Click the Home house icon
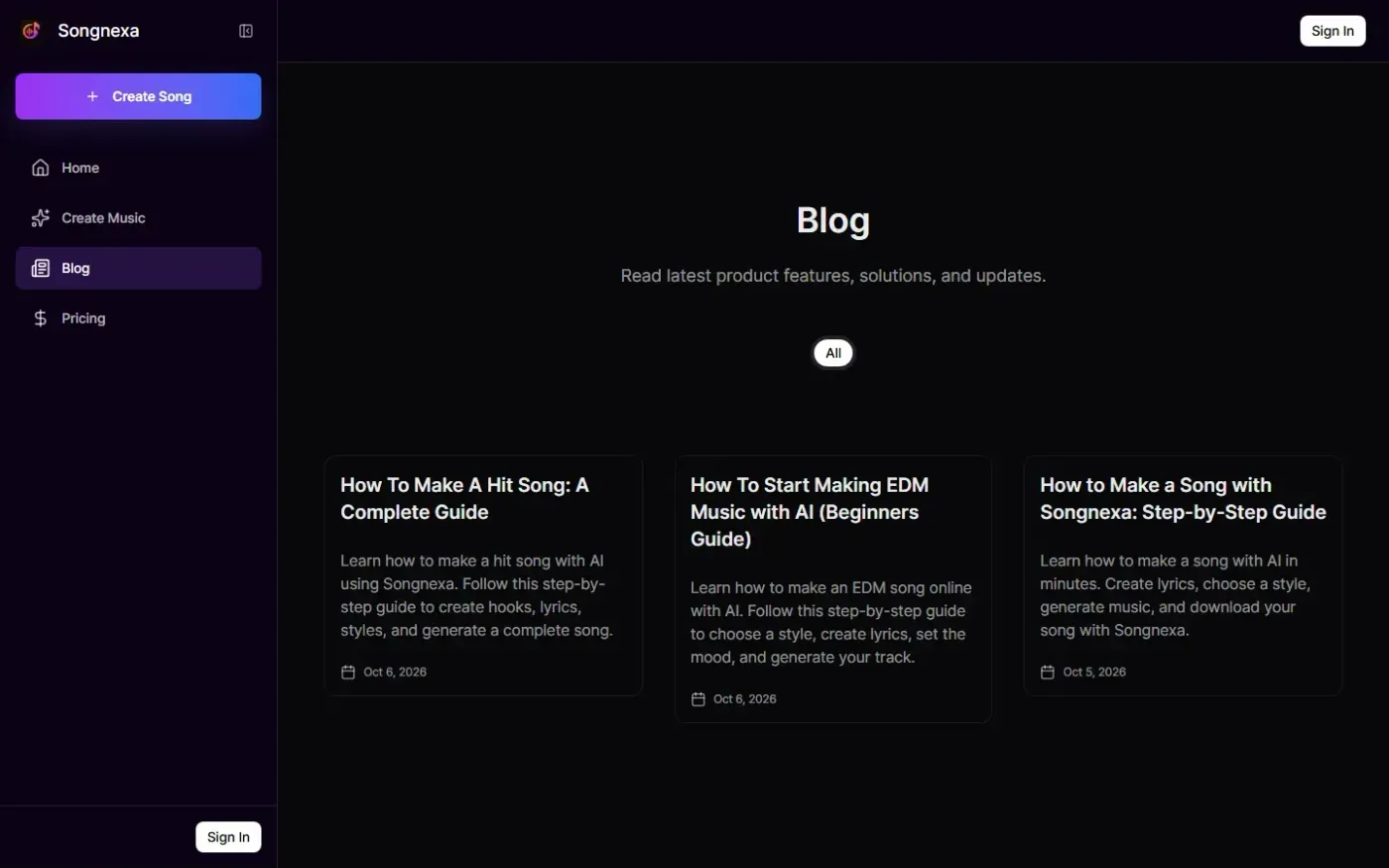 tap(41, 168)
